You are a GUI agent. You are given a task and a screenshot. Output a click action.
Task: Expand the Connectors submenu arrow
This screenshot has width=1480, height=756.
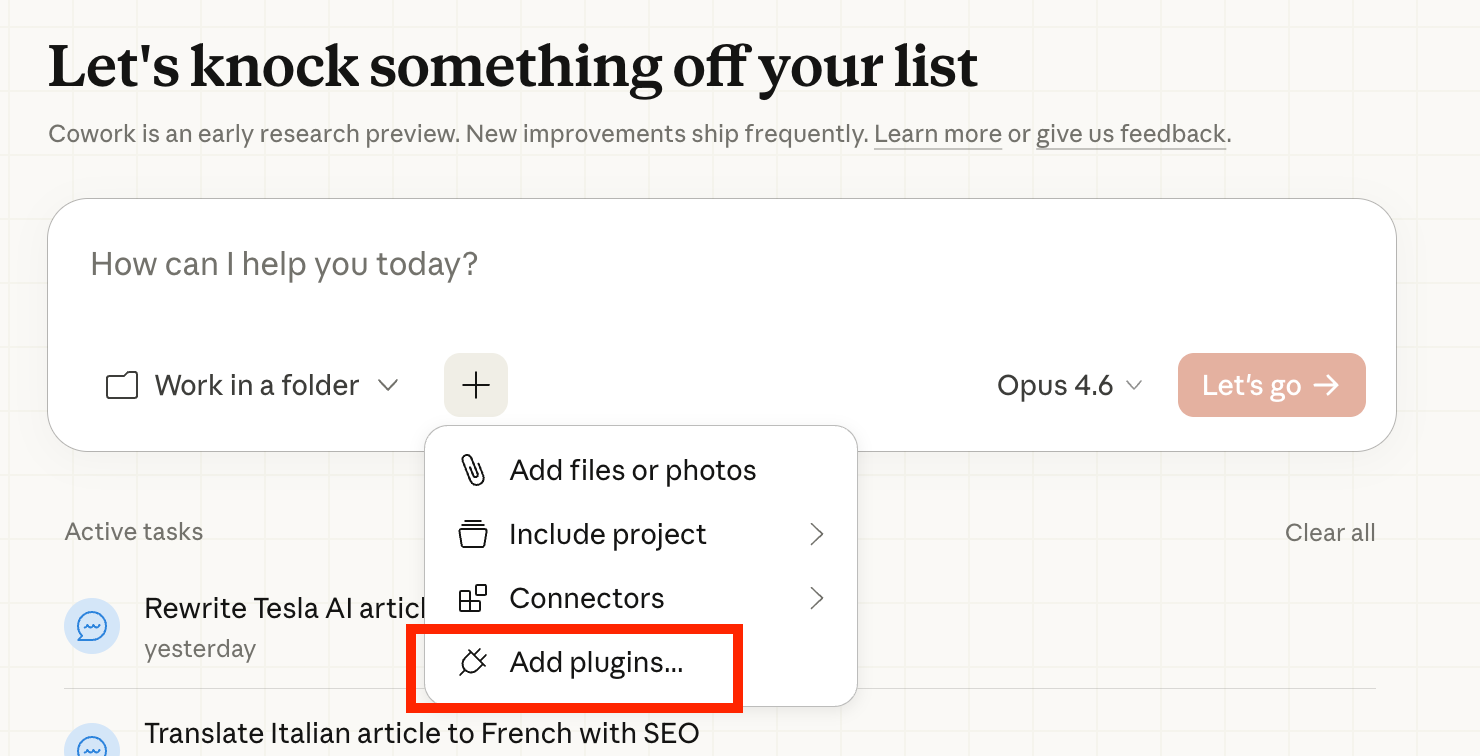[x=816, y=599]
